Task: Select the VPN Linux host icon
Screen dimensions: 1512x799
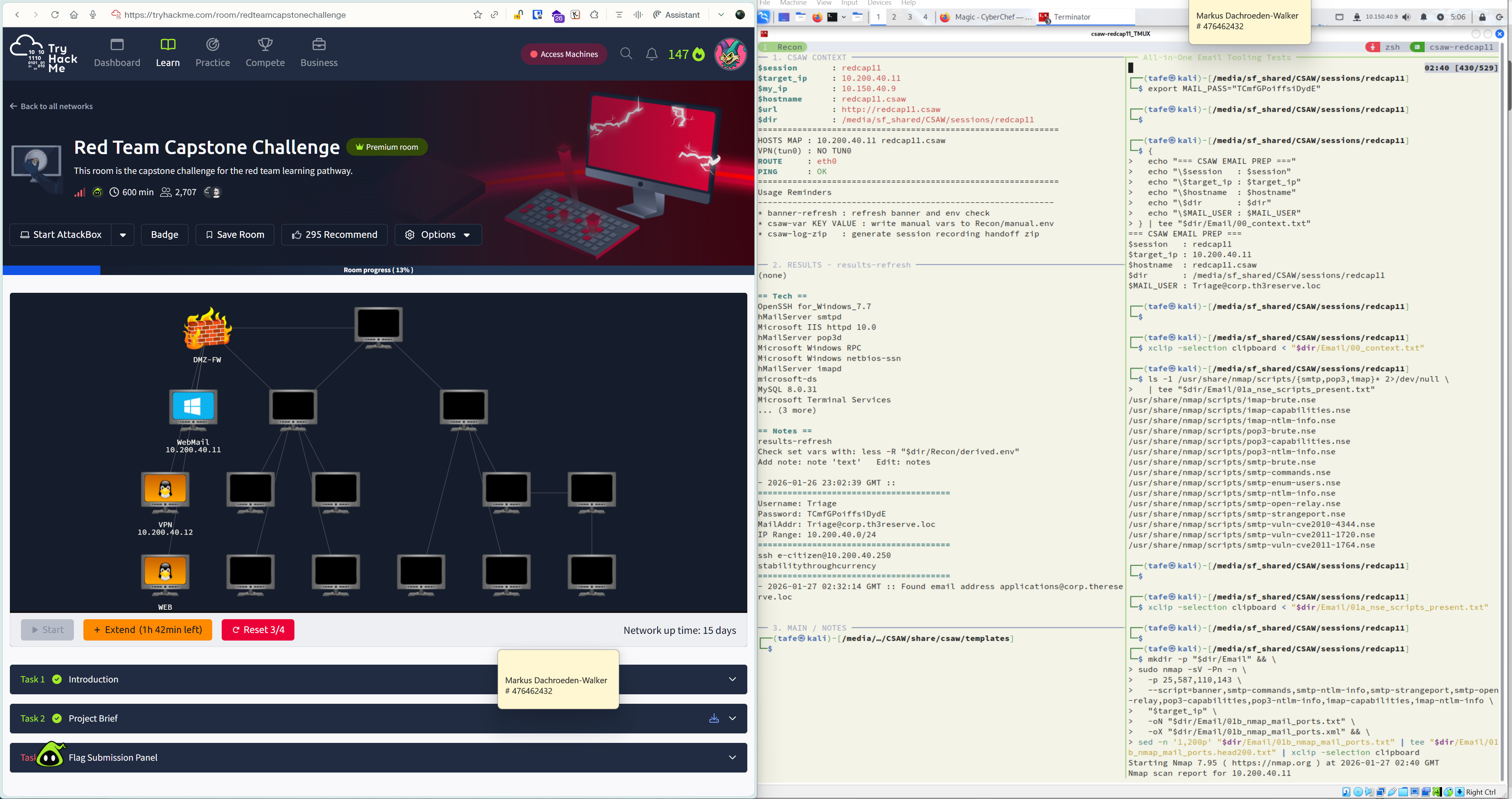Action: 165,490
